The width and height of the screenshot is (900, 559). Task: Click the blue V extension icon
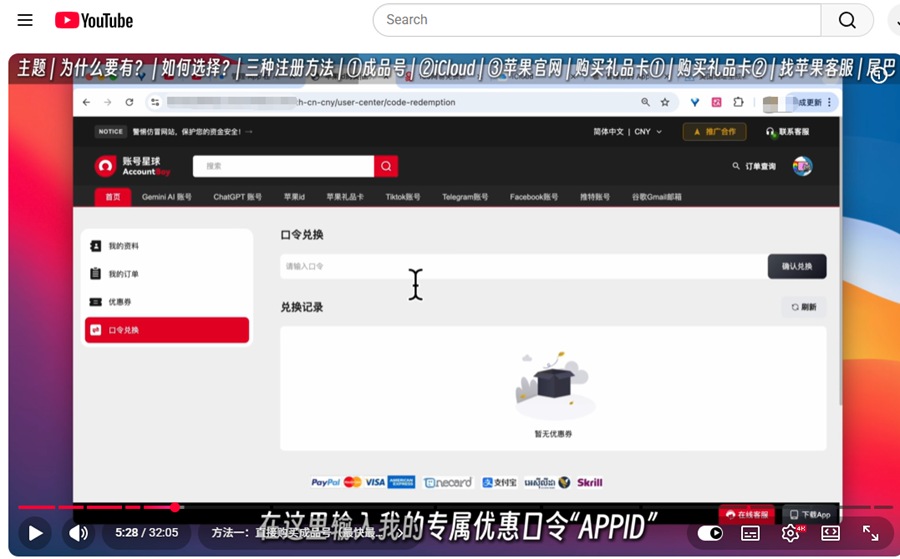[x=695, y=102]
